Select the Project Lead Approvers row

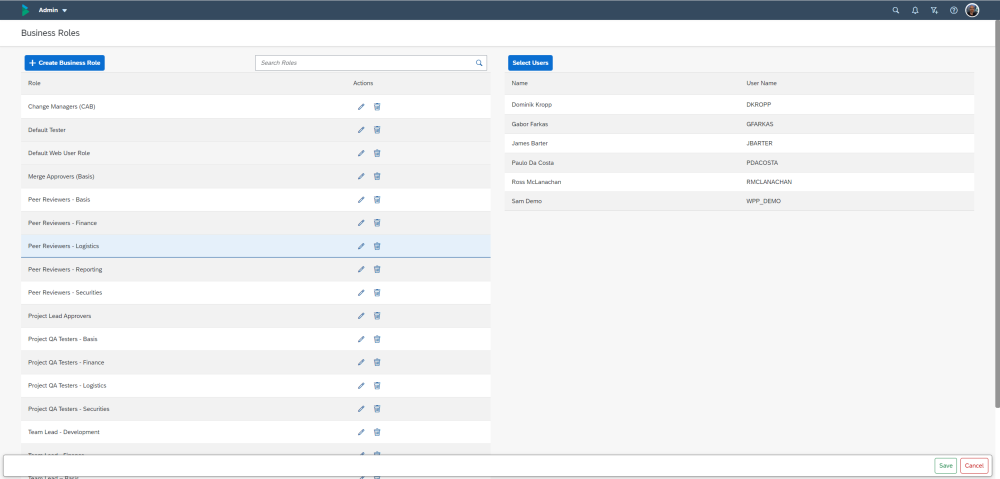256,316
